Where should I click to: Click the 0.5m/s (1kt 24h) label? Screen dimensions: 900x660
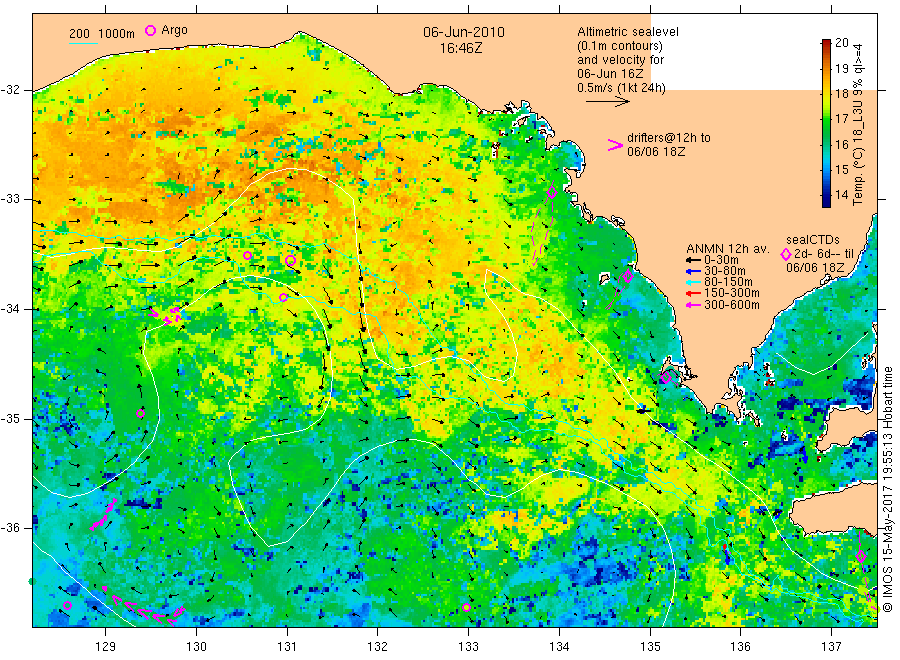pos(621,88)
